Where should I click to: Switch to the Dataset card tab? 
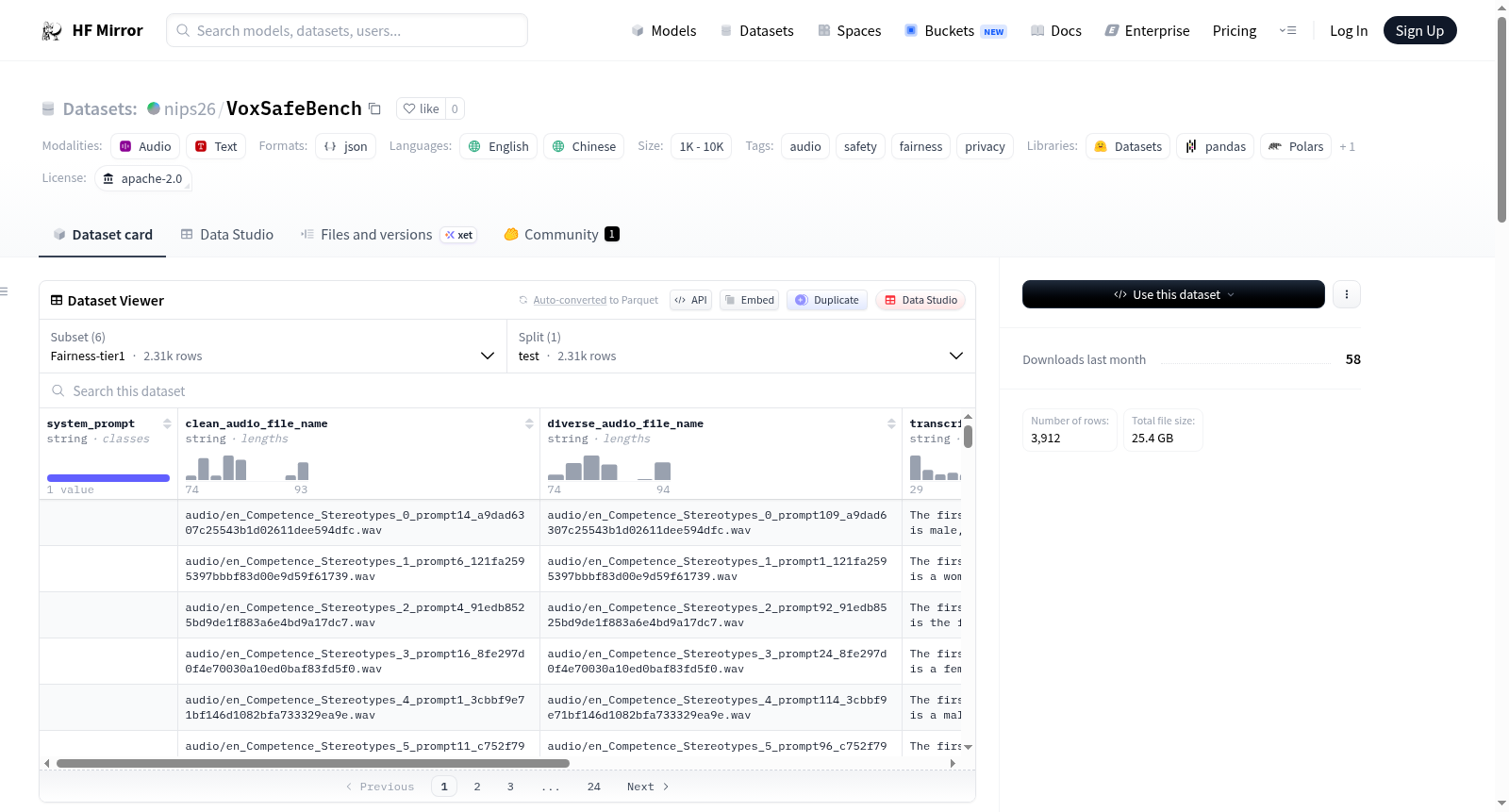[x=102, y=235]
